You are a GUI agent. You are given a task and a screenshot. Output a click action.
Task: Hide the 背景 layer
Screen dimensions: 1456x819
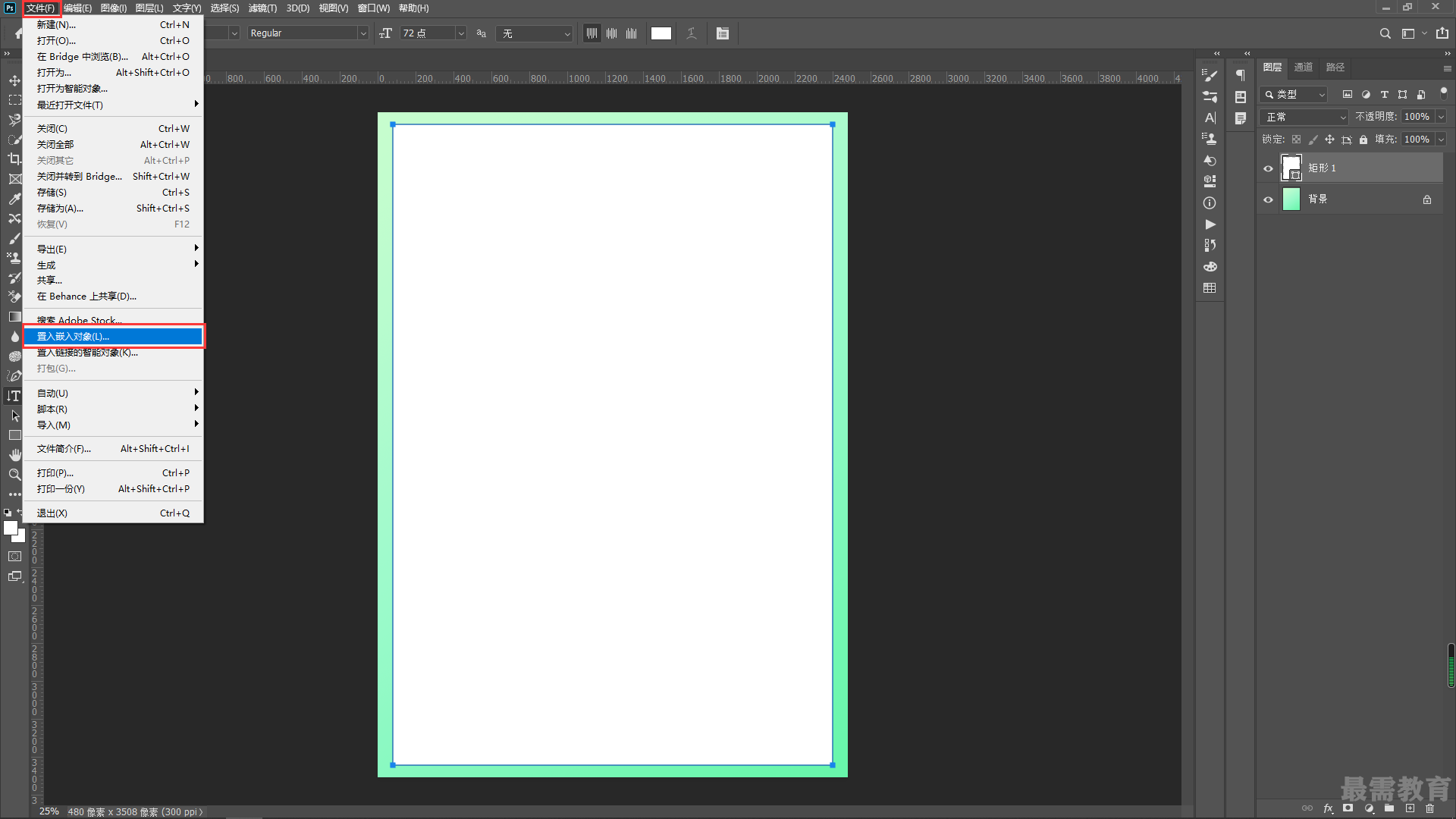tap(1268, 199)
